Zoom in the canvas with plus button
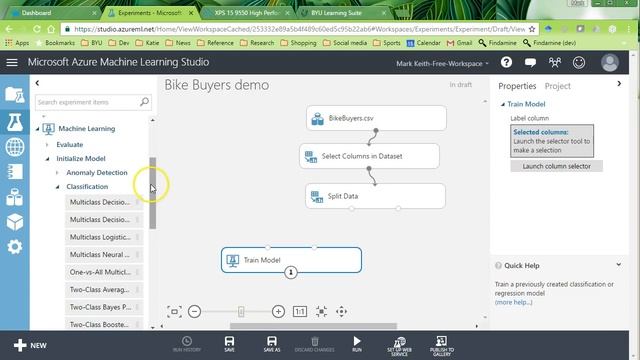 [278, 312]
